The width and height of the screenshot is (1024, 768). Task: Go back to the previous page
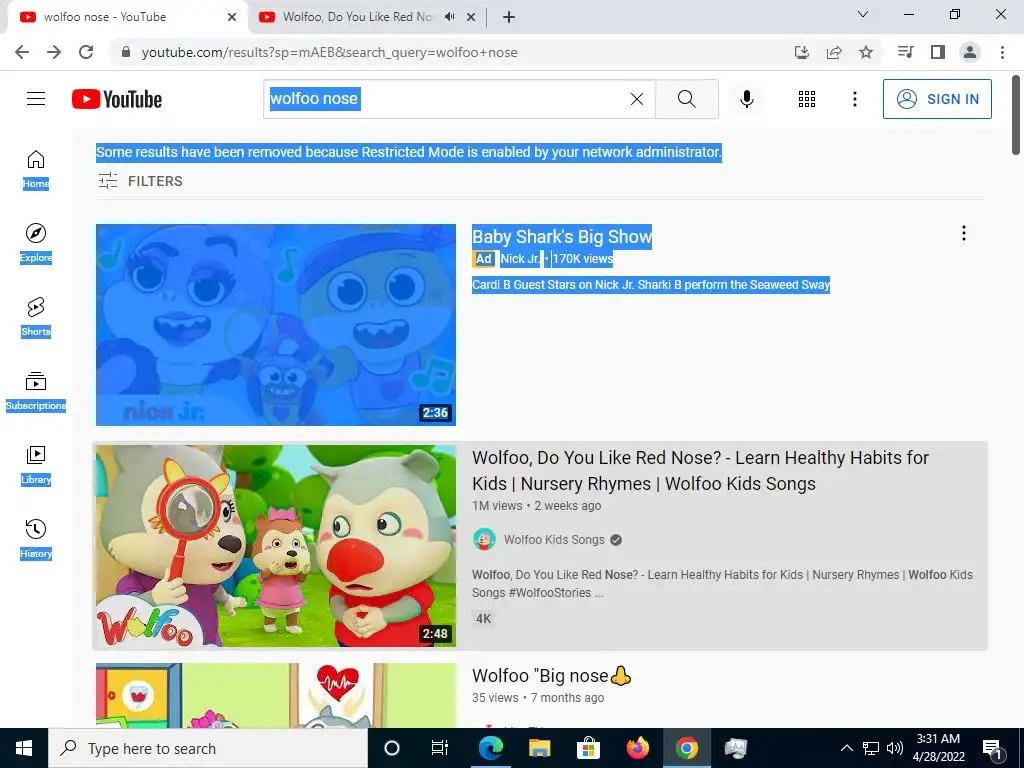point(22,52)
